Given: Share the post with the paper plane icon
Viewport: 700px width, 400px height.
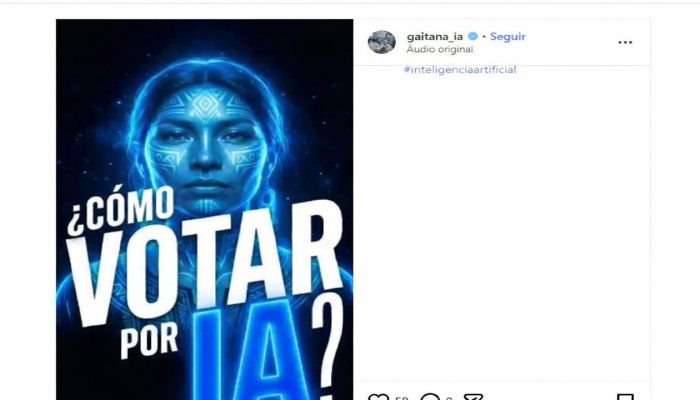Looking at the screenshot, I should tap(473, 397).
